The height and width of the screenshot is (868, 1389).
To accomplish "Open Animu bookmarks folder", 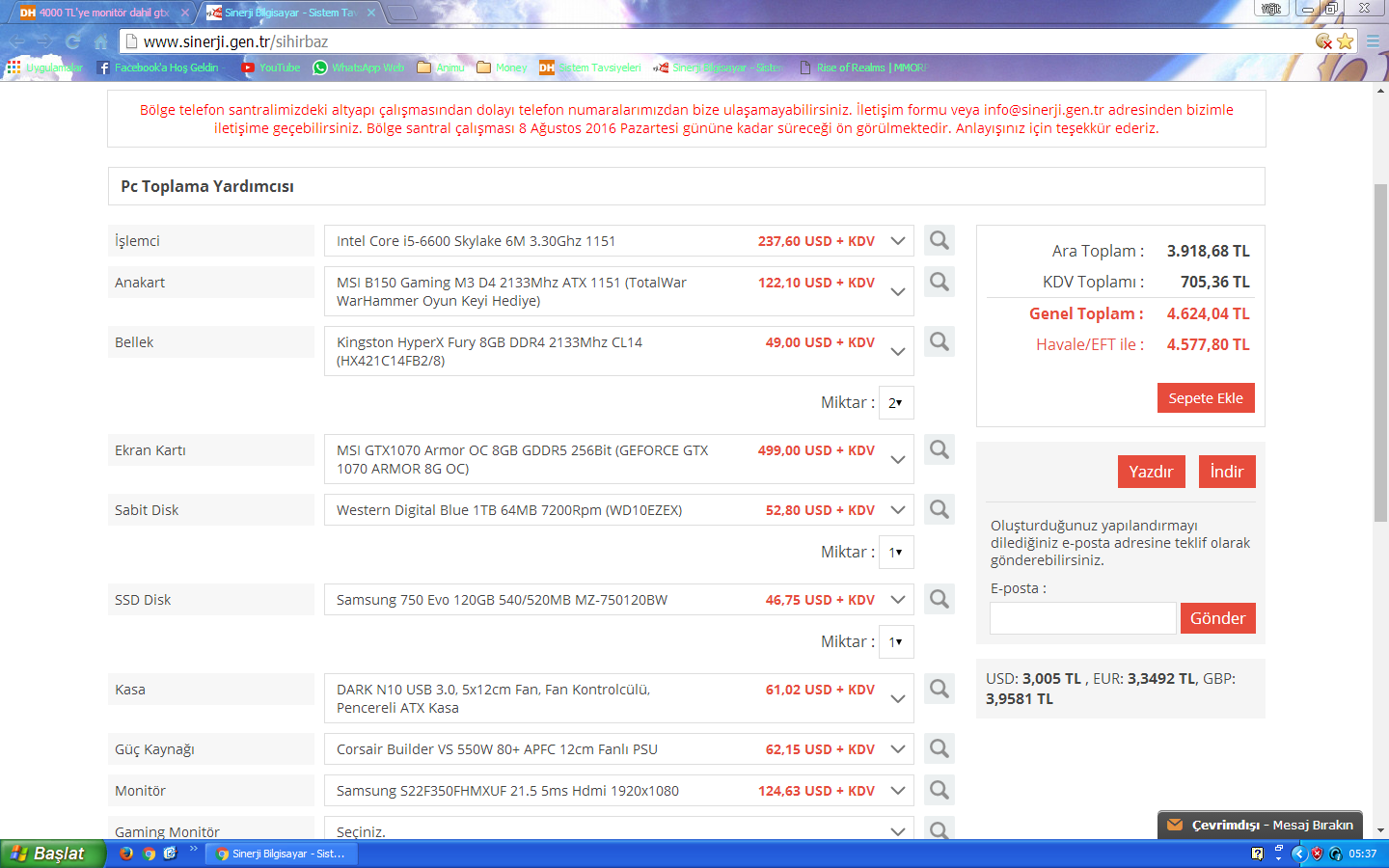I will (x=441, y=68).
